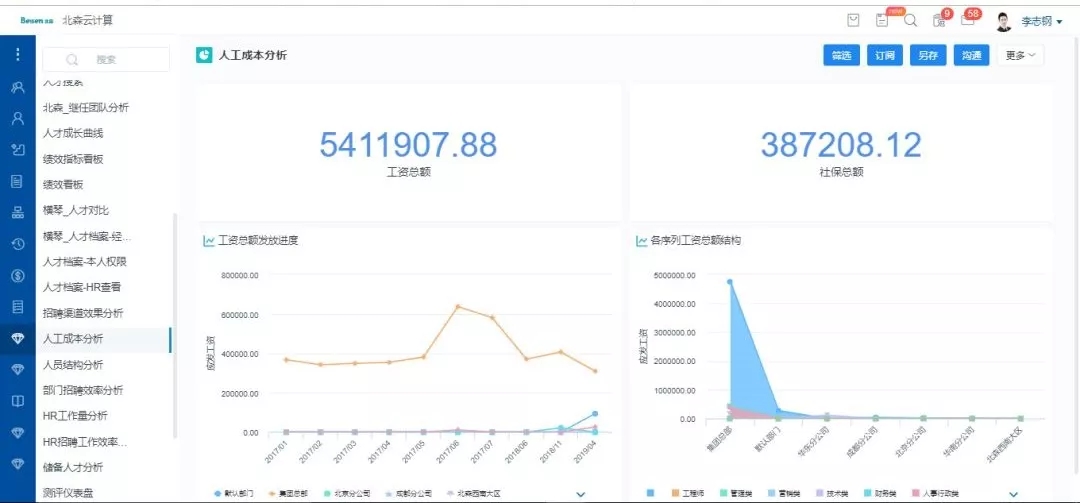Click the 2017/06 peak point on line chart

pyautogui.click(x=458, y=307)
